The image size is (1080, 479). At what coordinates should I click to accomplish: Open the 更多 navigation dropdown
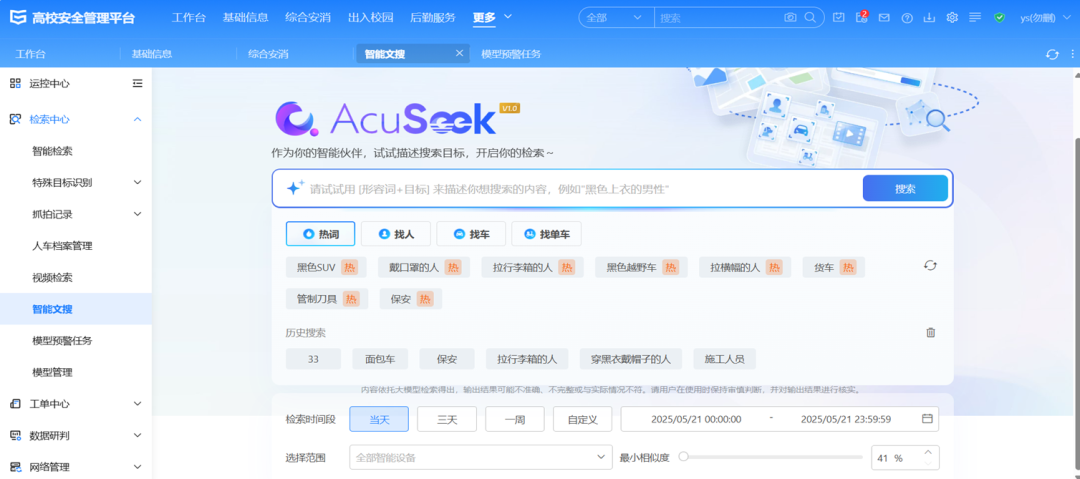pyautogui.click(x=492, y=17)
